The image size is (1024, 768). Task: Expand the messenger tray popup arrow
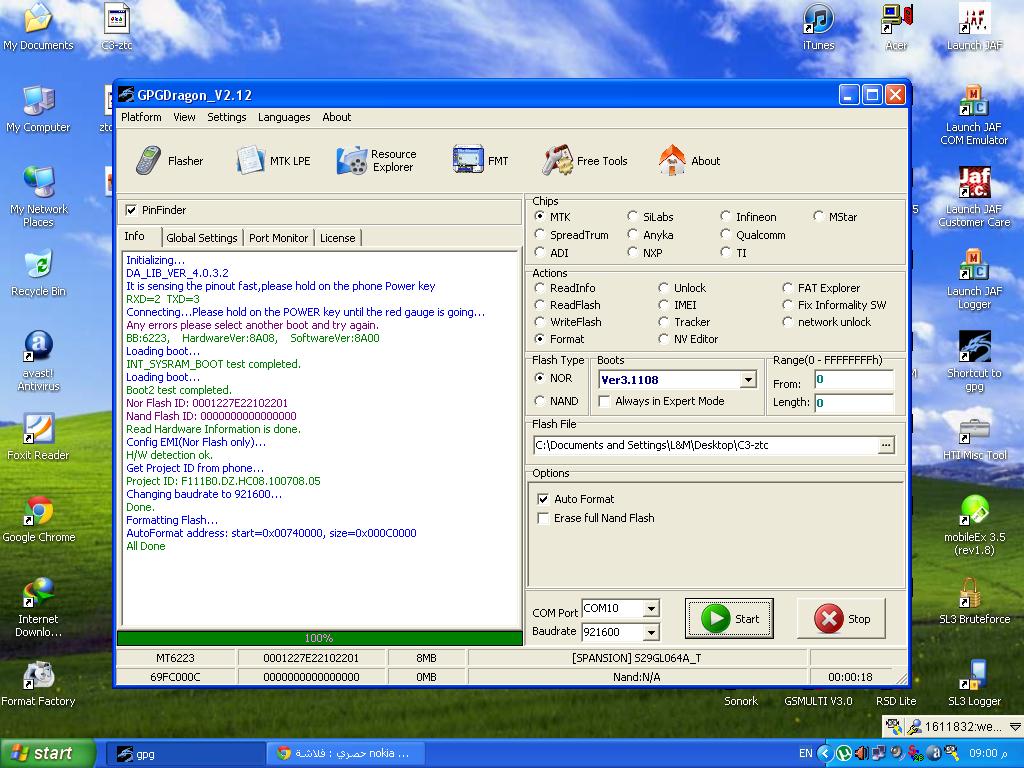1015,726
